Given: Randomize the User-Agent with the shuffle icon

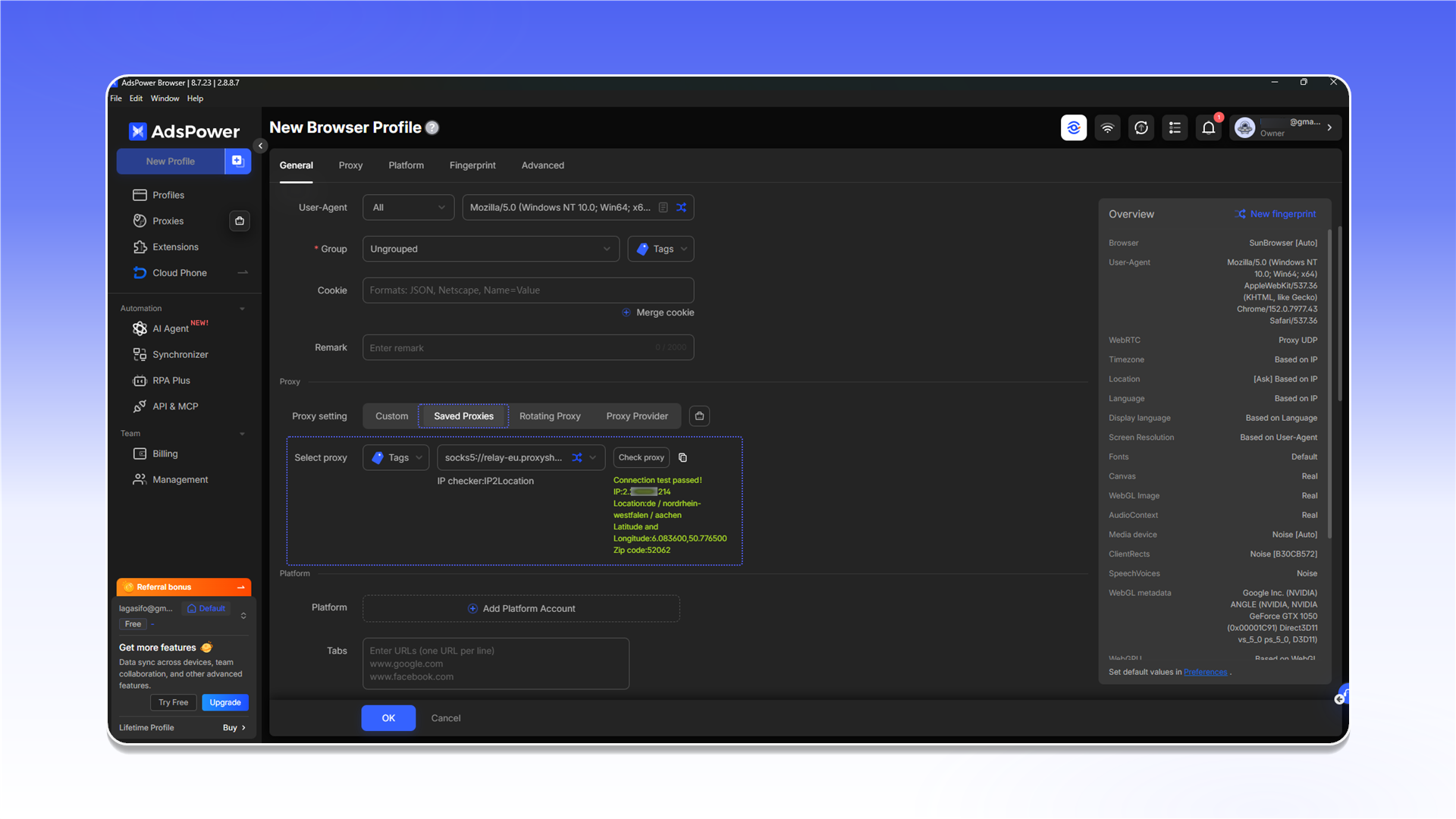Looking at the screenshot, I should click(681, 208).
